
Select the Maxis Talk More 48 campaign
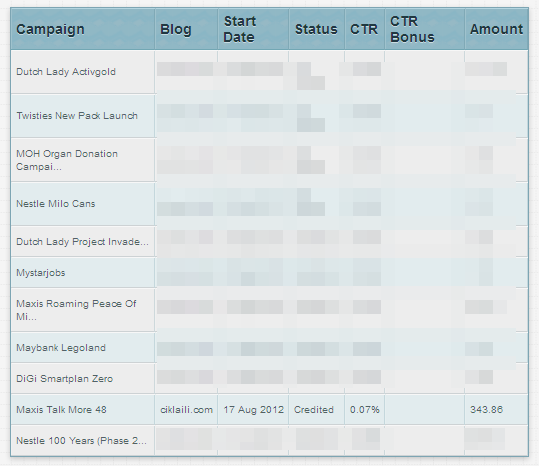[62, 410]
